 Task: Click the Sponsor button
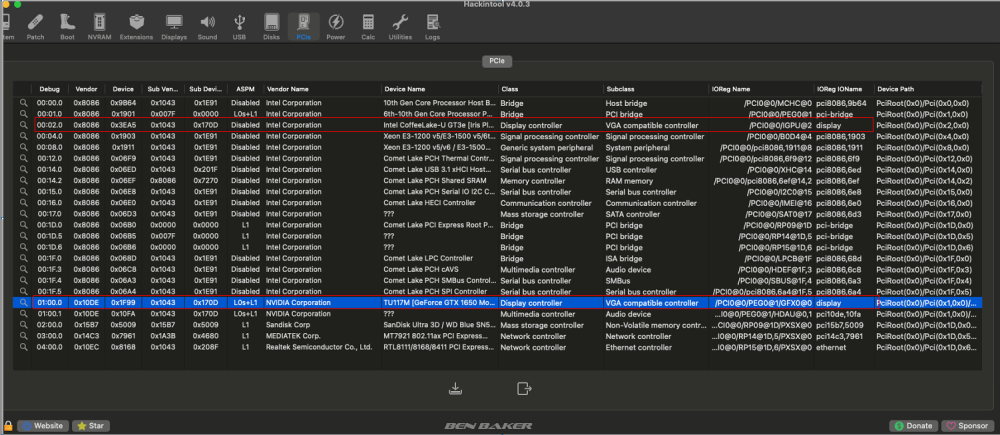coord(969,425)
